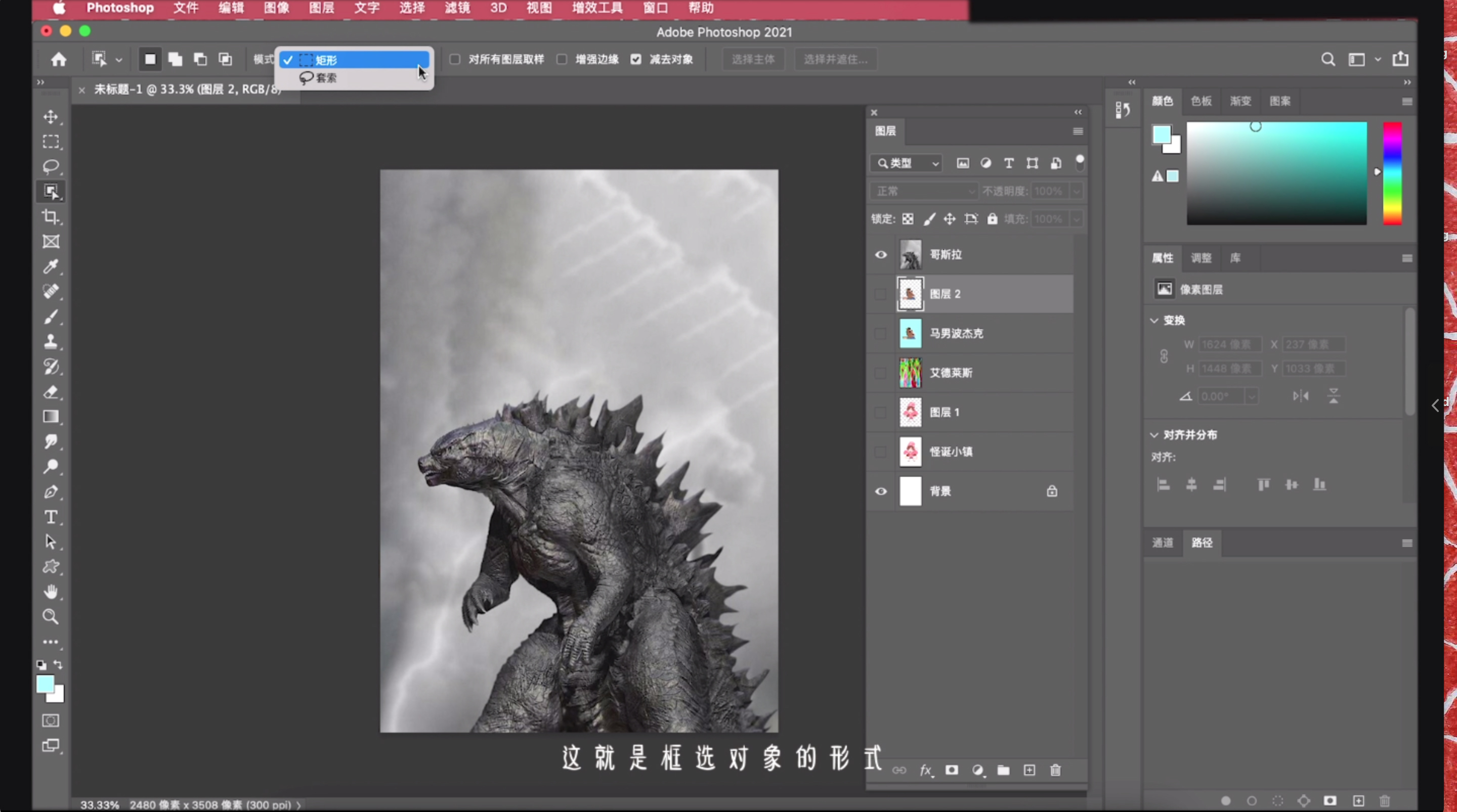Image resolution: width=1457 pixels, height=812 pixels.
Task: Click the delete layer trash icon
Action: pyautogui.click(x=1055, y=770)
